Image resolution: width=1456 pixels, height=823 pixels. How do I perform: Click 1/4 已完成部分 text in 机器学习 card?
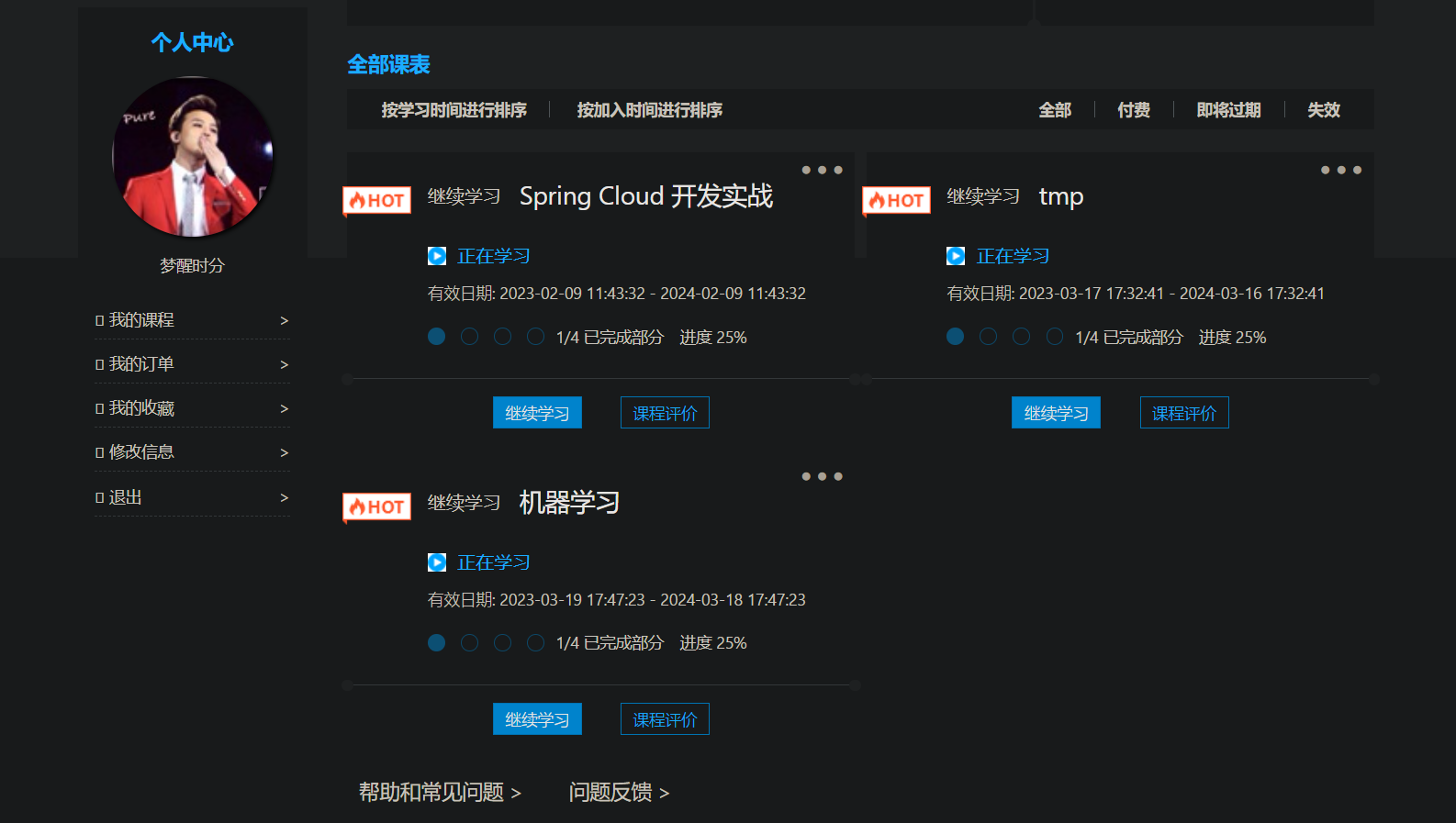(610, 643)
